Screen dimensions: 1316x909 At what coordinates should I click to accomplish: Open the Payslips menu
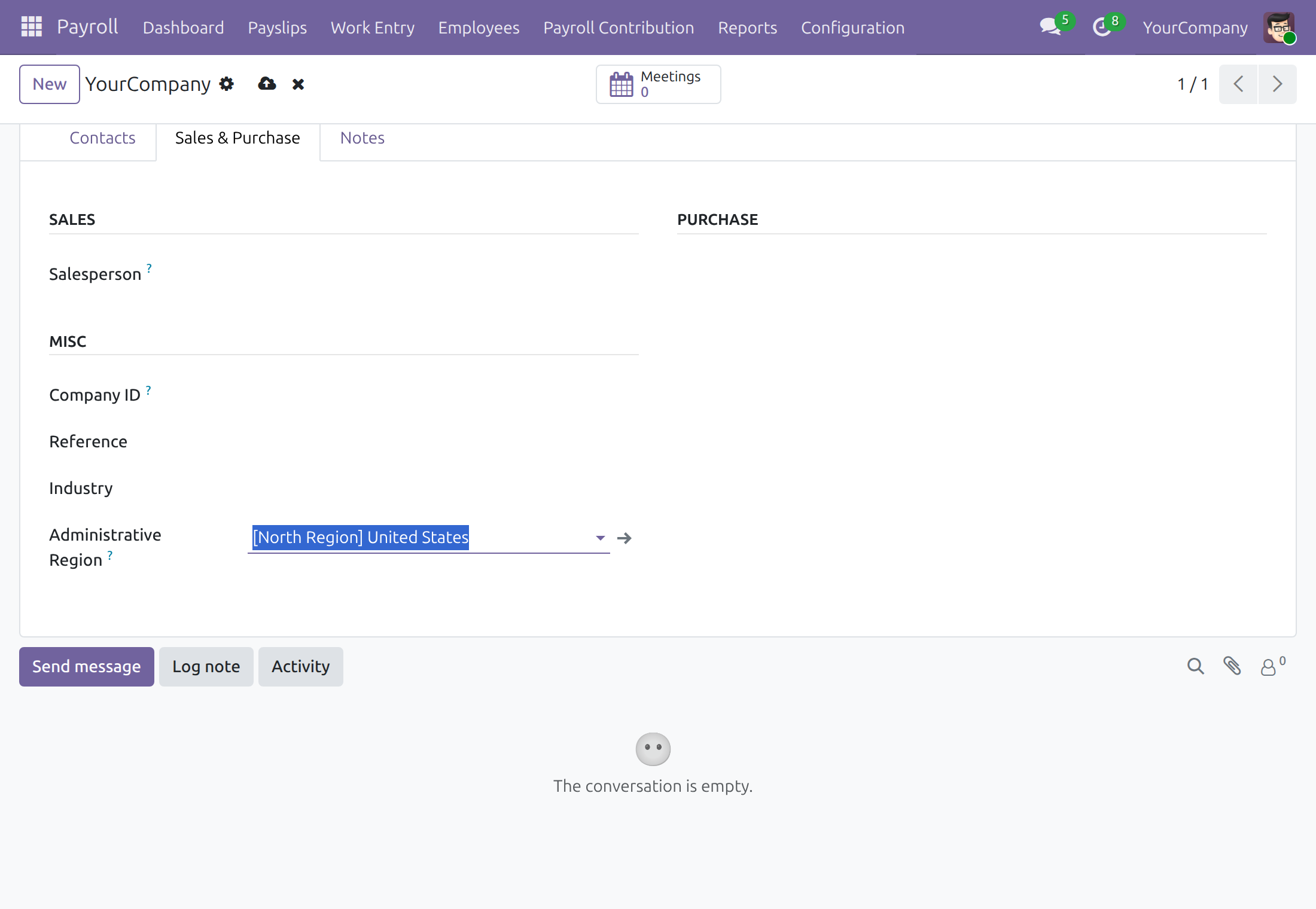(277, 28)
